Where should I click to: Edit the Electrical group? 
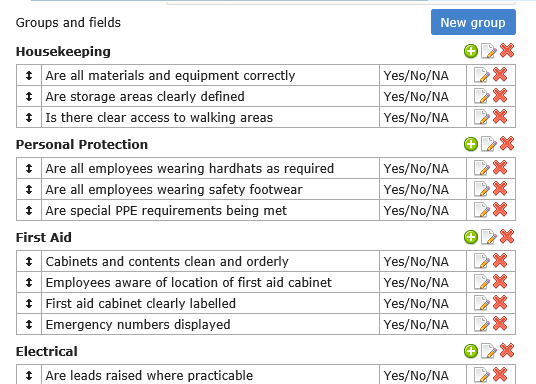tap(489, 351)
